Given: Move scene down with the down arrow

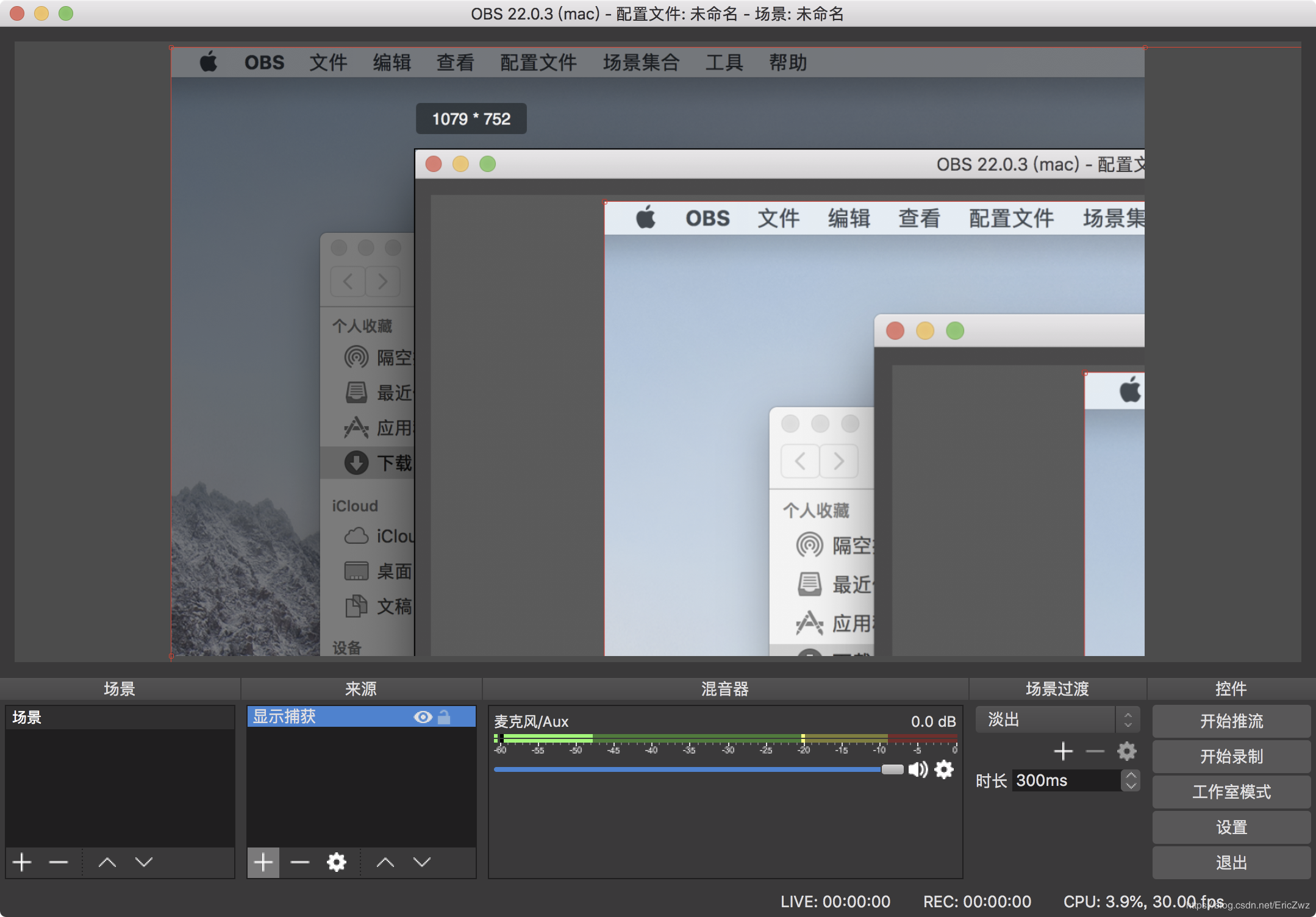Looking at the screenshot, I should [144, 862].
